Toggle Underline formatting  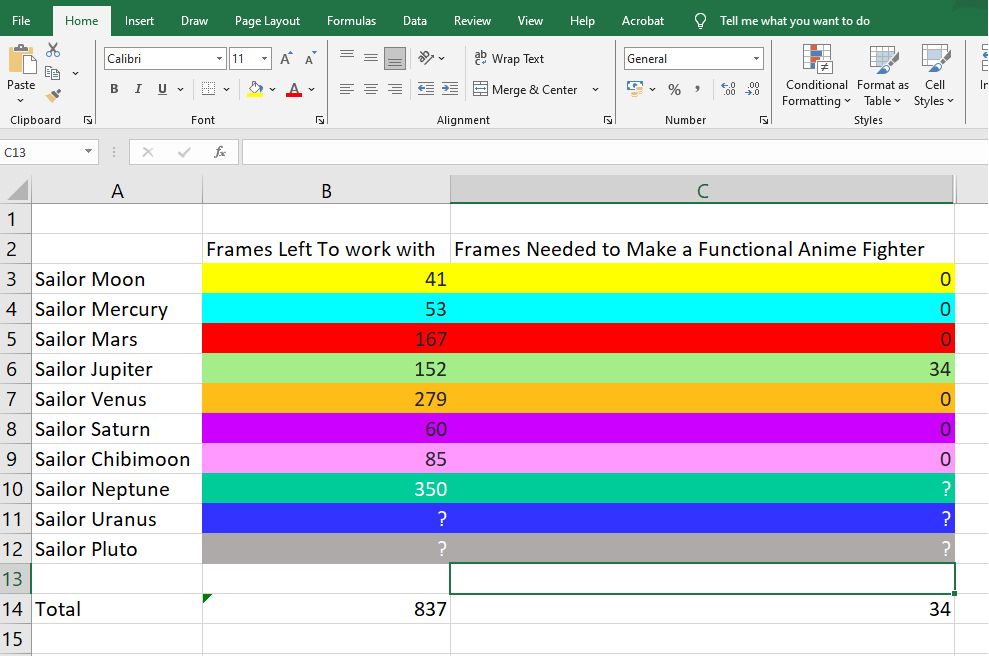click(162, 89)
